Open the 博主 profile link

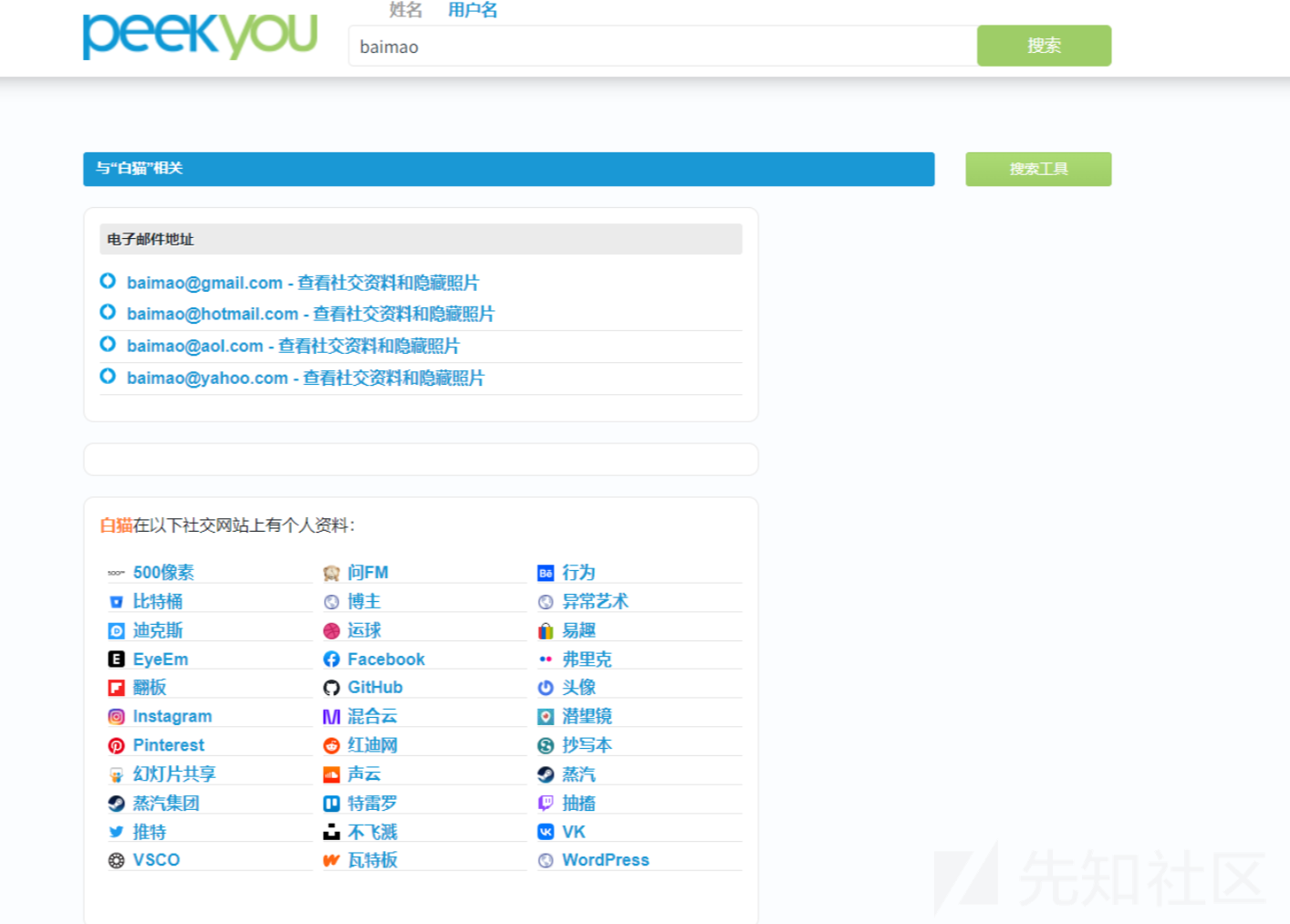(x=364, y=602)
